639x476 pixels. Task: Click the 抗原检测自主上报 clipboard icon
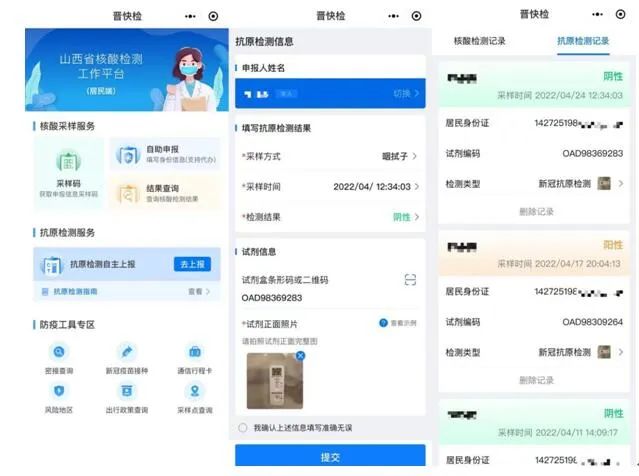pyautogui.click(x=52, y=265)
